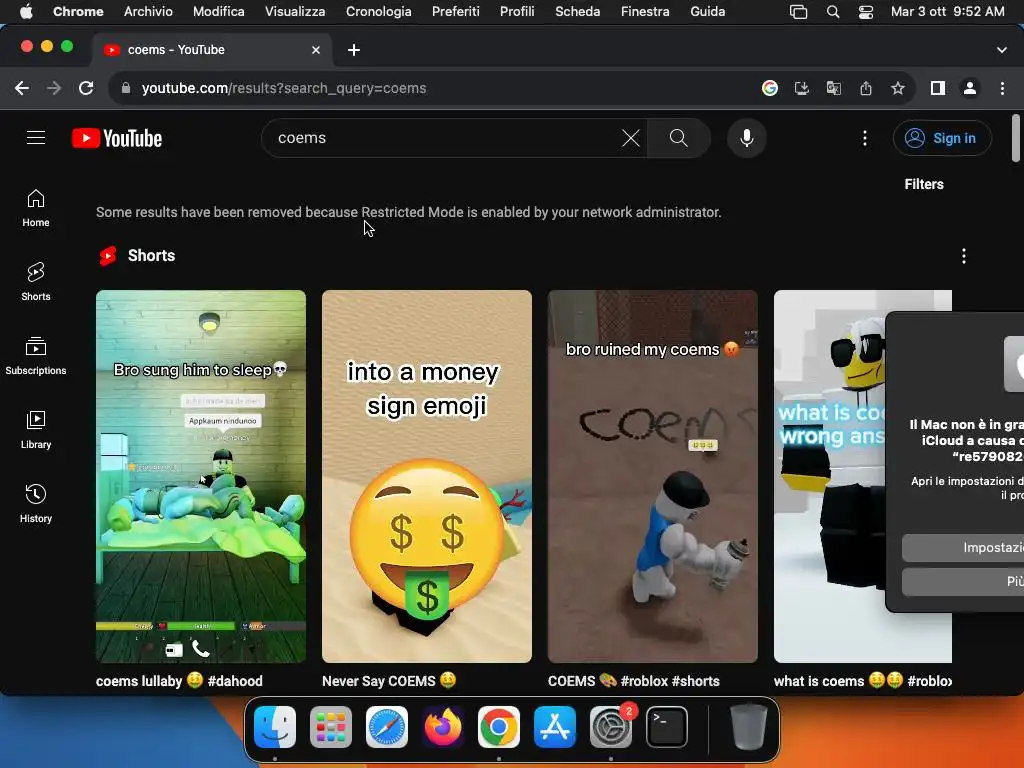1024x768 pixels.
Task: Open 'coems lullaby #dahood' short title
Action: (x=179, y=681)
